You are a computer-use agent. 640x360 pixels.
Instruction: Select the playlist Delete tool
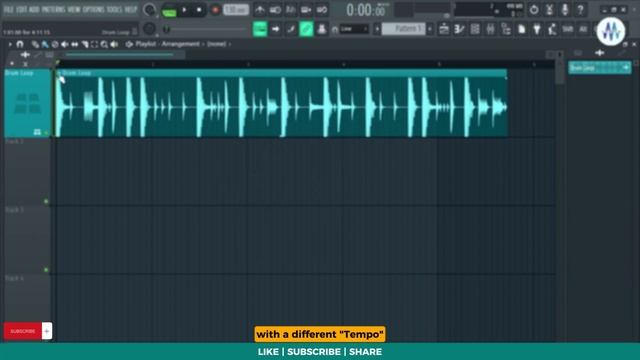(55, 44)
